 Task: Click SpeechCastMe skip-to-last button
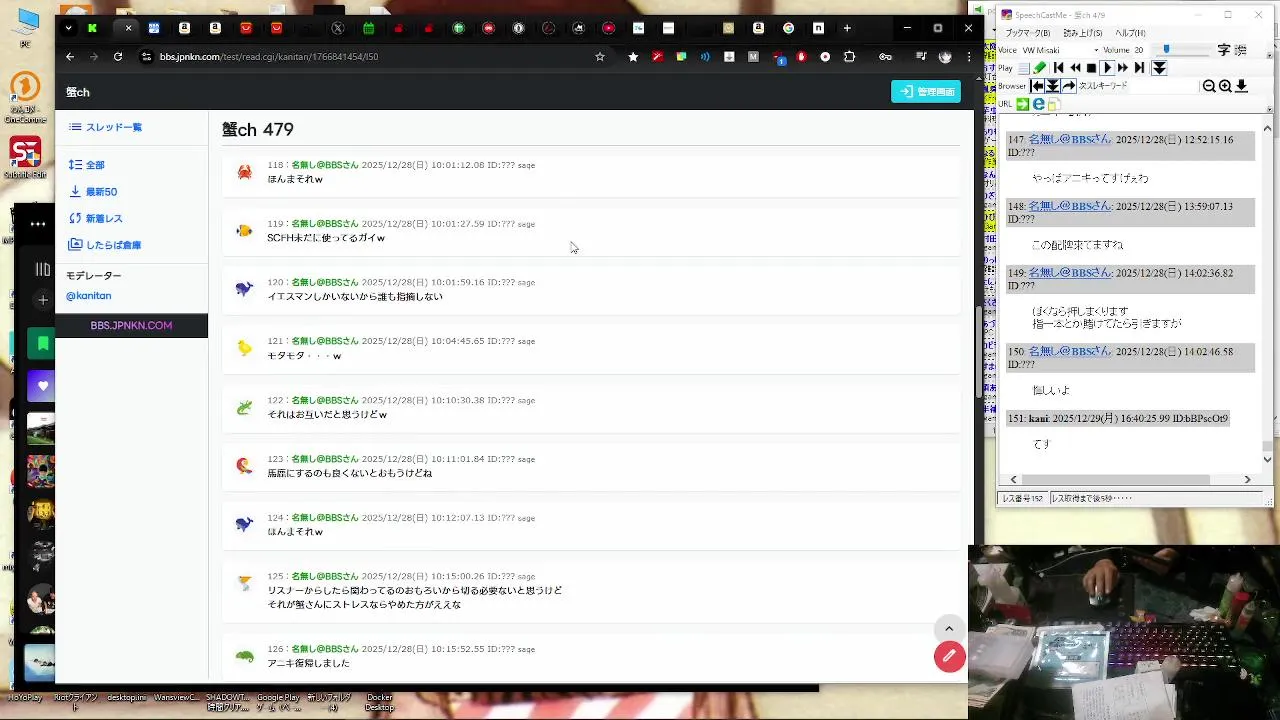coord(1139,68)
